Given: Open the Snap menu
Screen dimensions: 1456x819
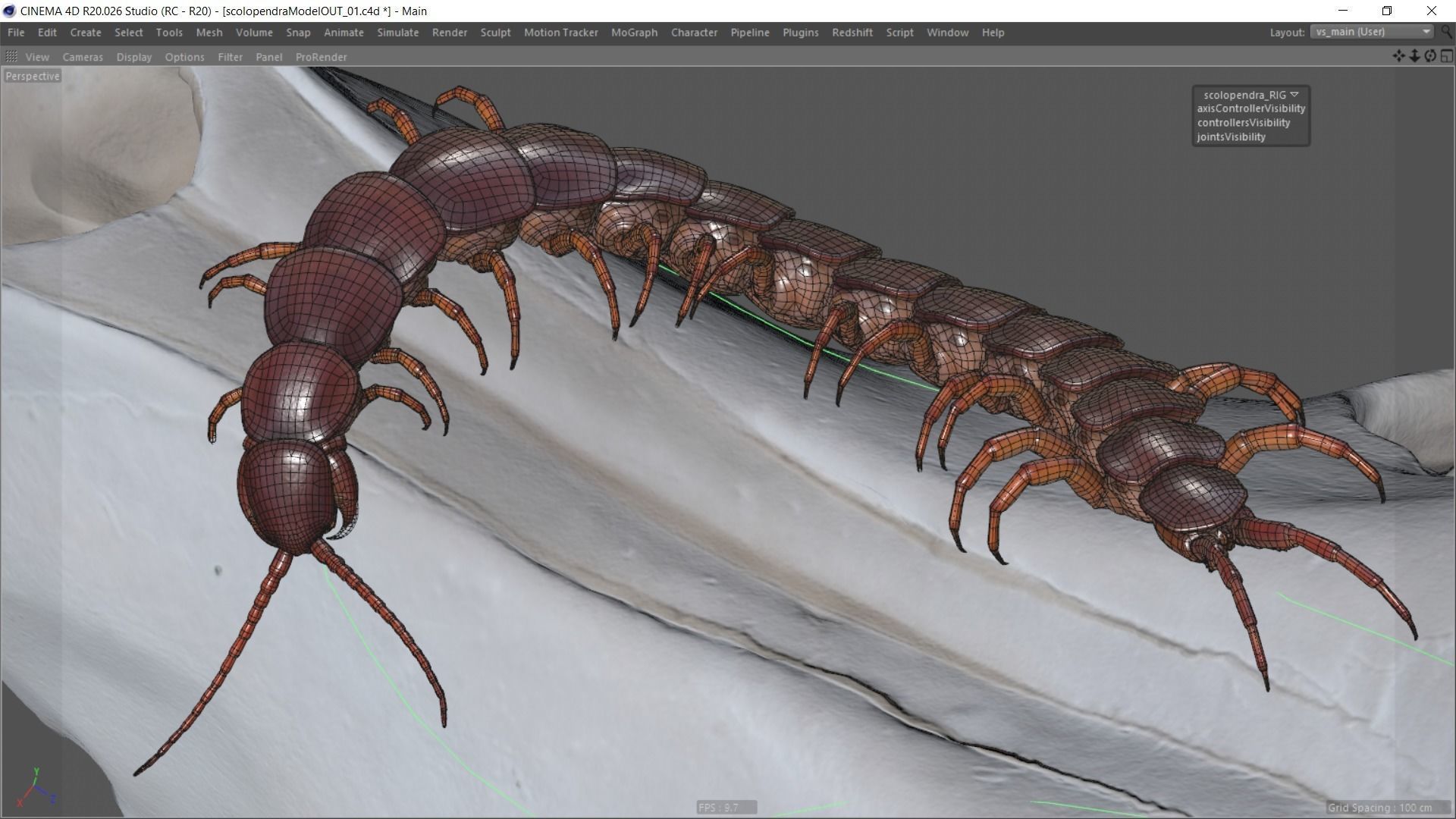Looking at the screenshot, I should pos(298,33).
